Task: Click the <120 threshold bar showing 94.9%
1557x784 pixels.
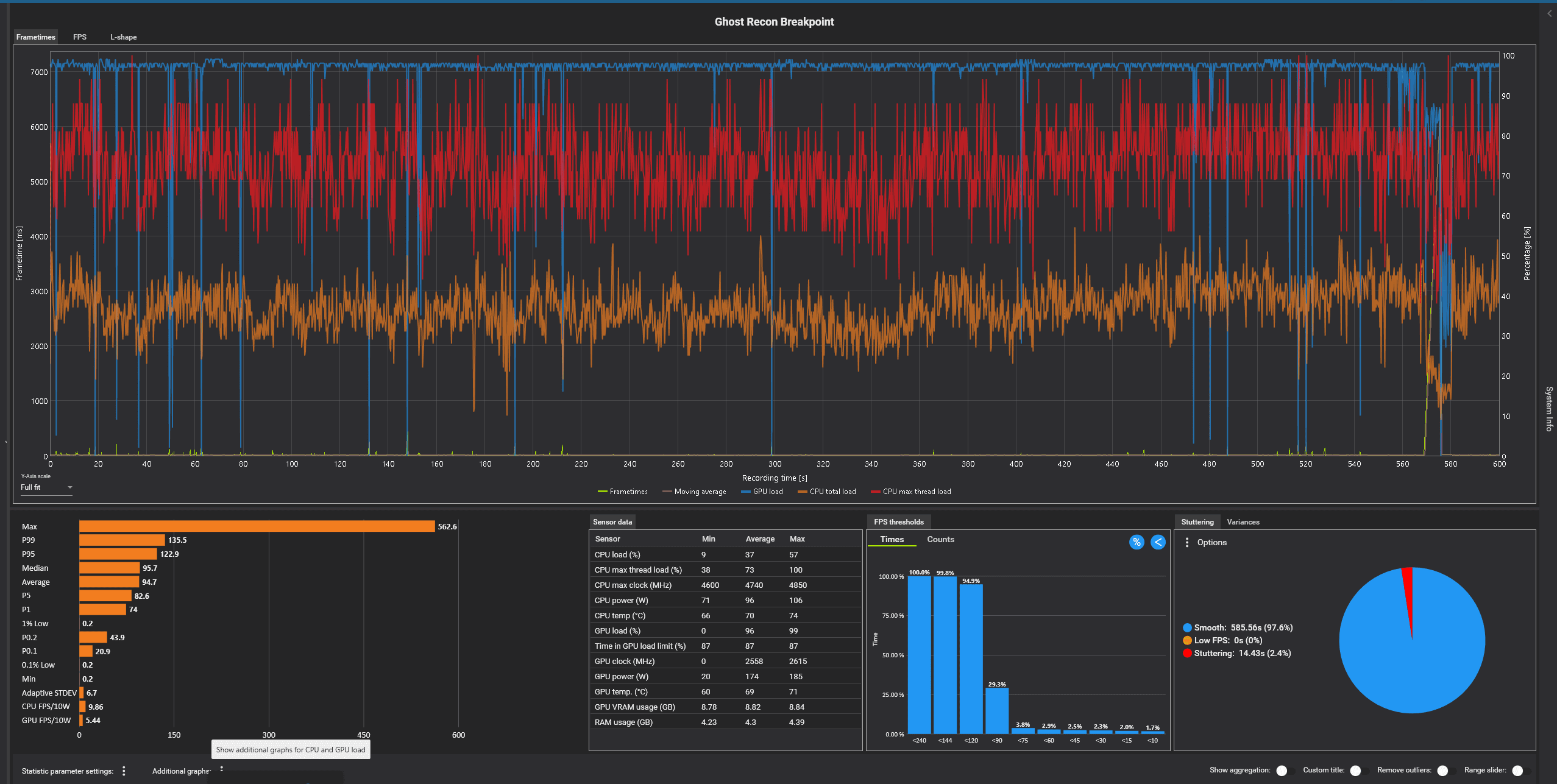Action: [x=971, y=659]
